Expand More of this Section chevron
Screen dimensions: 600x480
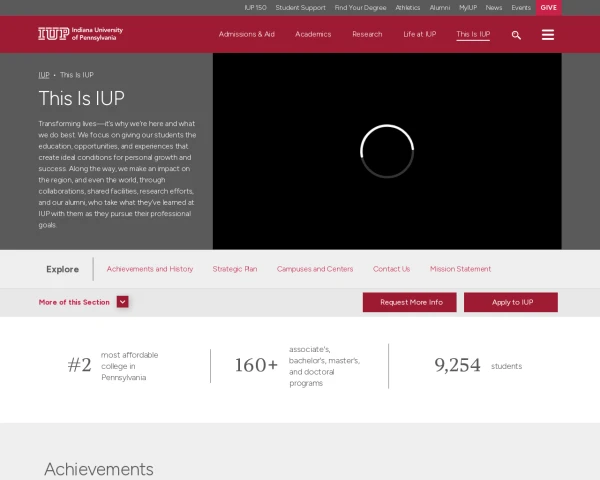pyautogui.click(x=122, y=302)
